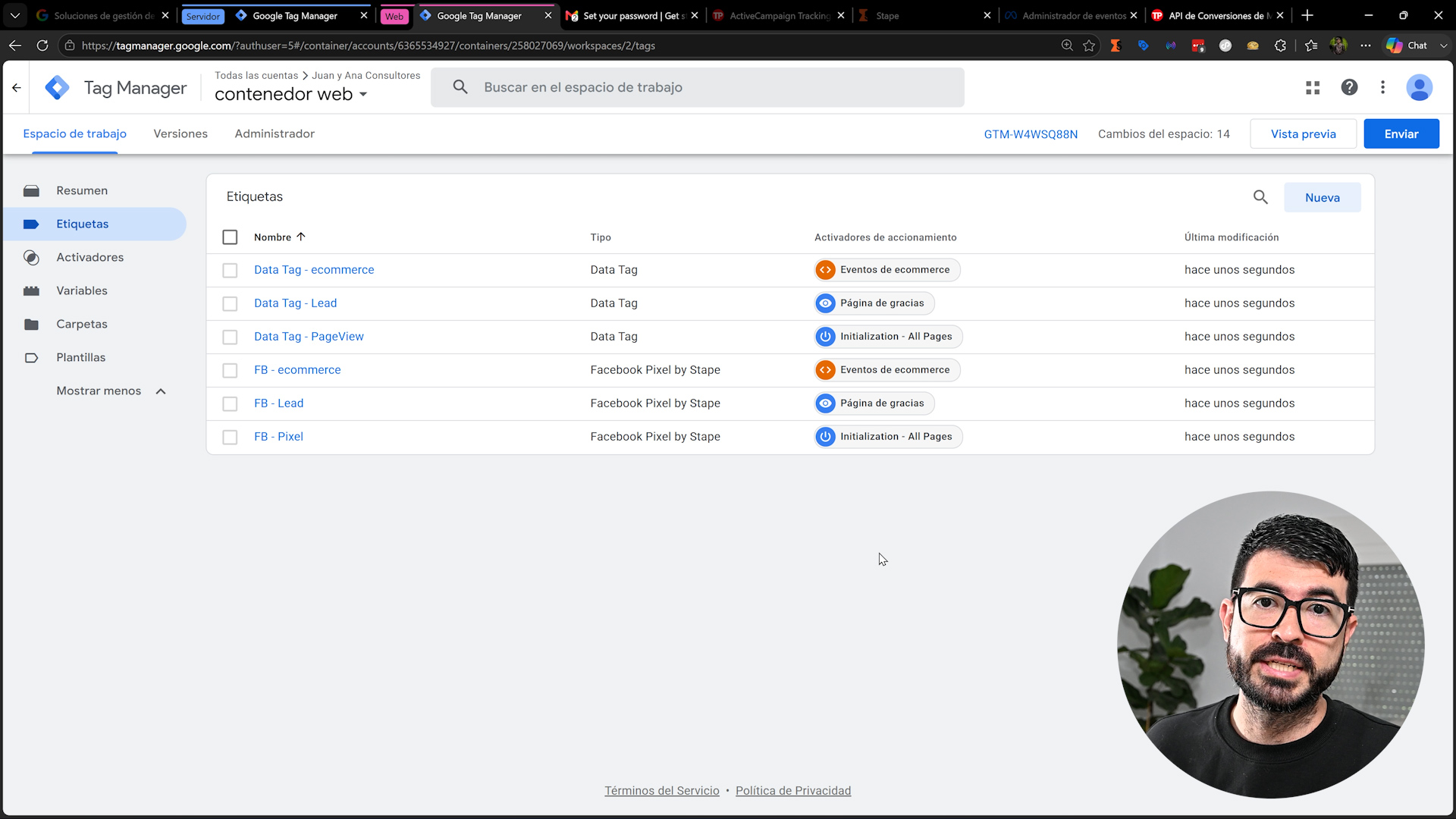Open the Help question mark icon
The width and height of the screenshot is (1456, 819).
1349,87
